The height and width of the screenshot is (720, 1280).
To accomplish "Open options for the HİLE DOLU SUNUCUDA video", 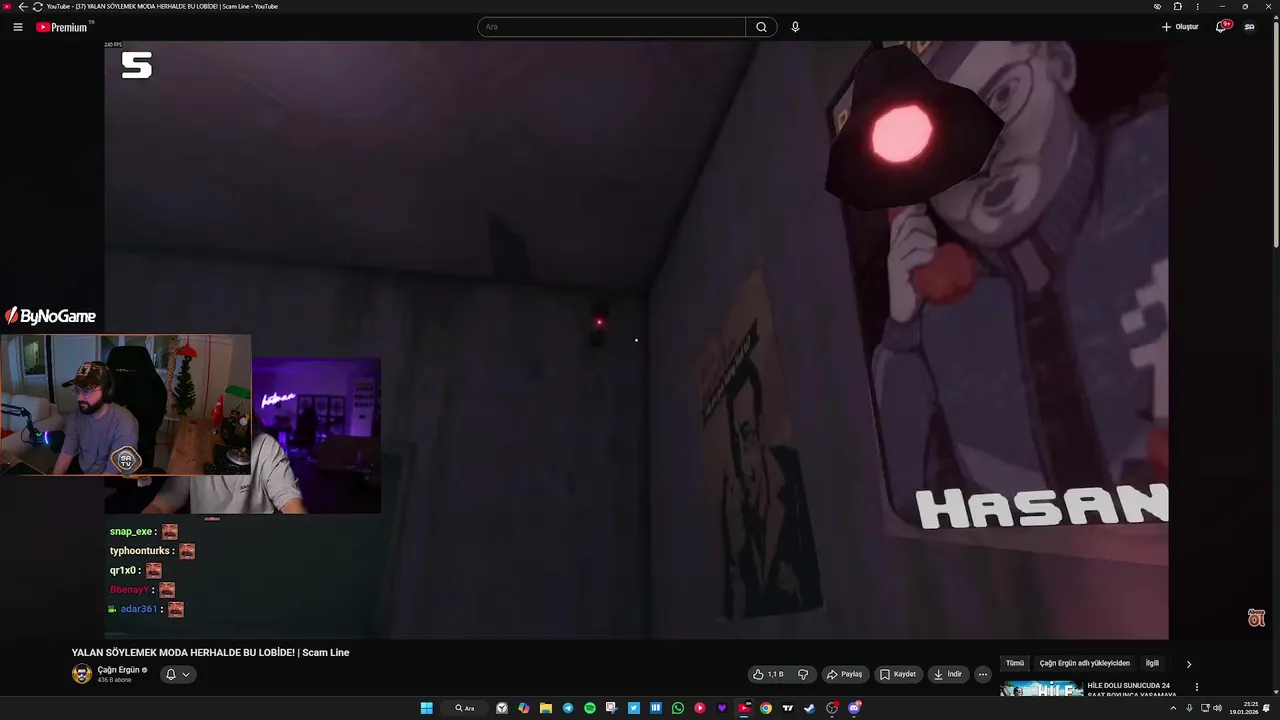I will (1196, 687).
